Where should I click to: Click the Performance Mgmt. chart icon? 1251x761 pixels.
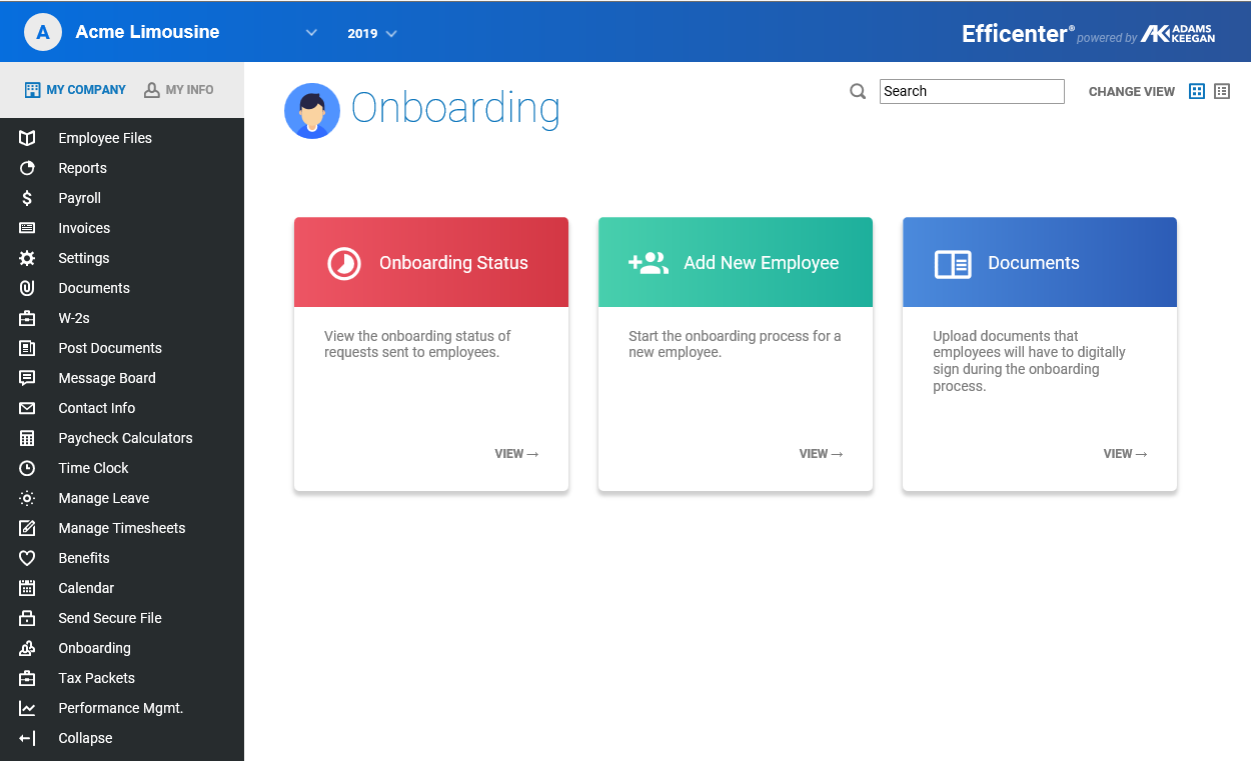(27, 708)
